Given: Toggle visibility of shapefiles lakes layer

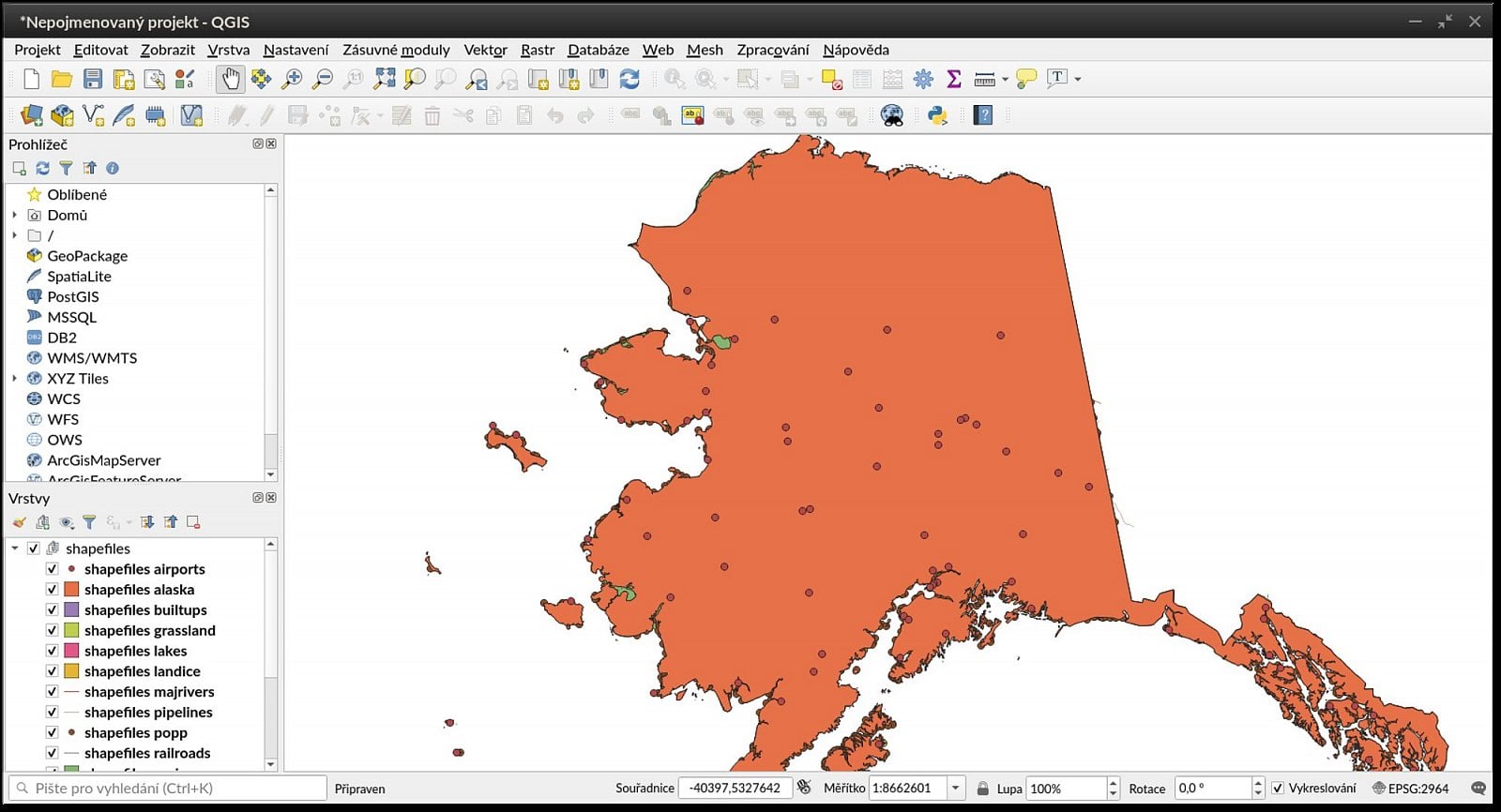Looking at the screenshot, I should (53, 651).
